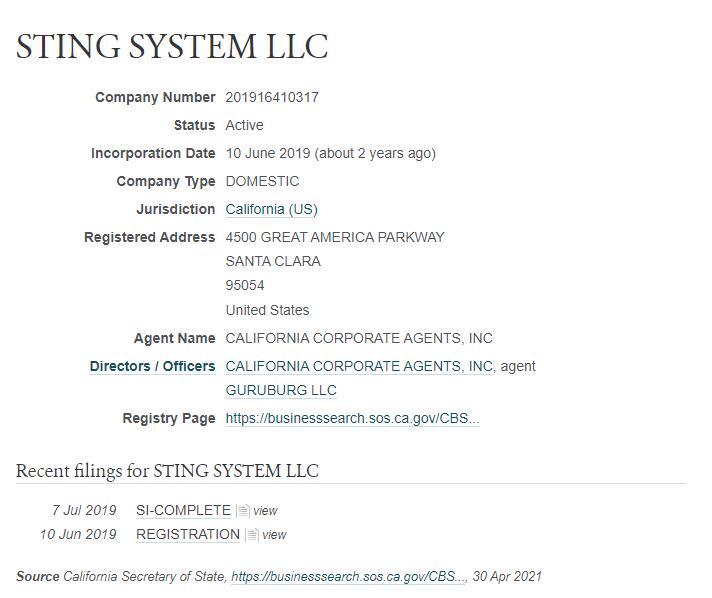Open CALIFORNIA CORPORATE AGENTS, INC officer link

(359, 366)
